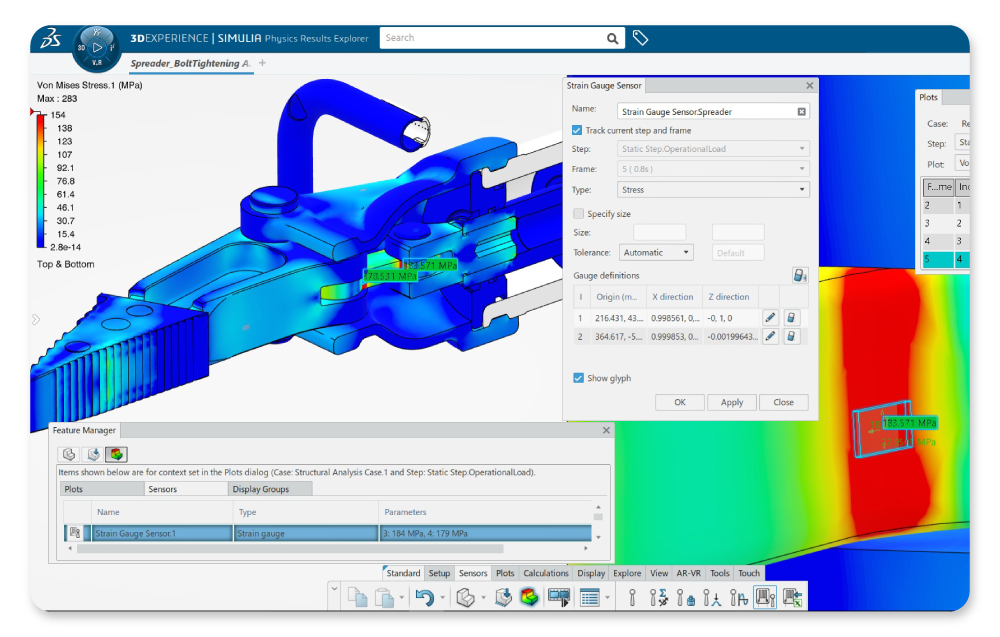Click the Spreader_BoltTightening document tab
The image size is (1000, 637).
(x=190, y=63)
